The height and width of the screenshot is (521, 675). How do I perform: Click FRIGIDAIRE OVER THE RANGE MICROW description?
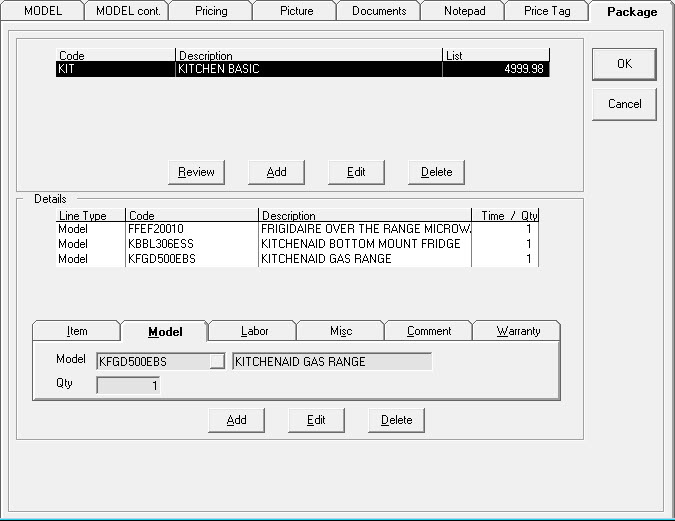click(365, 229)
